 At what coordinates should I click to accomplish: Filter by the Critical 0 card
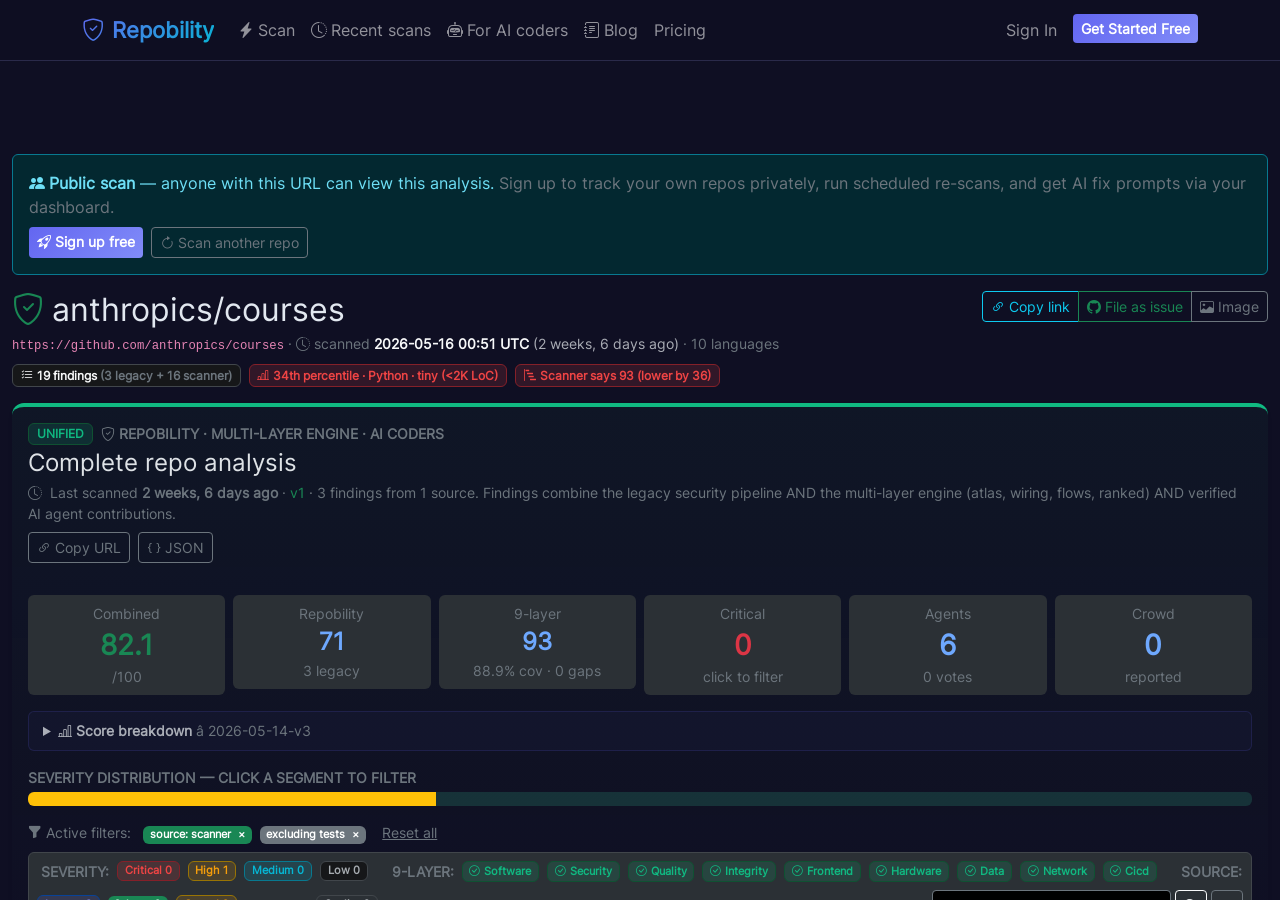[742, 645]
